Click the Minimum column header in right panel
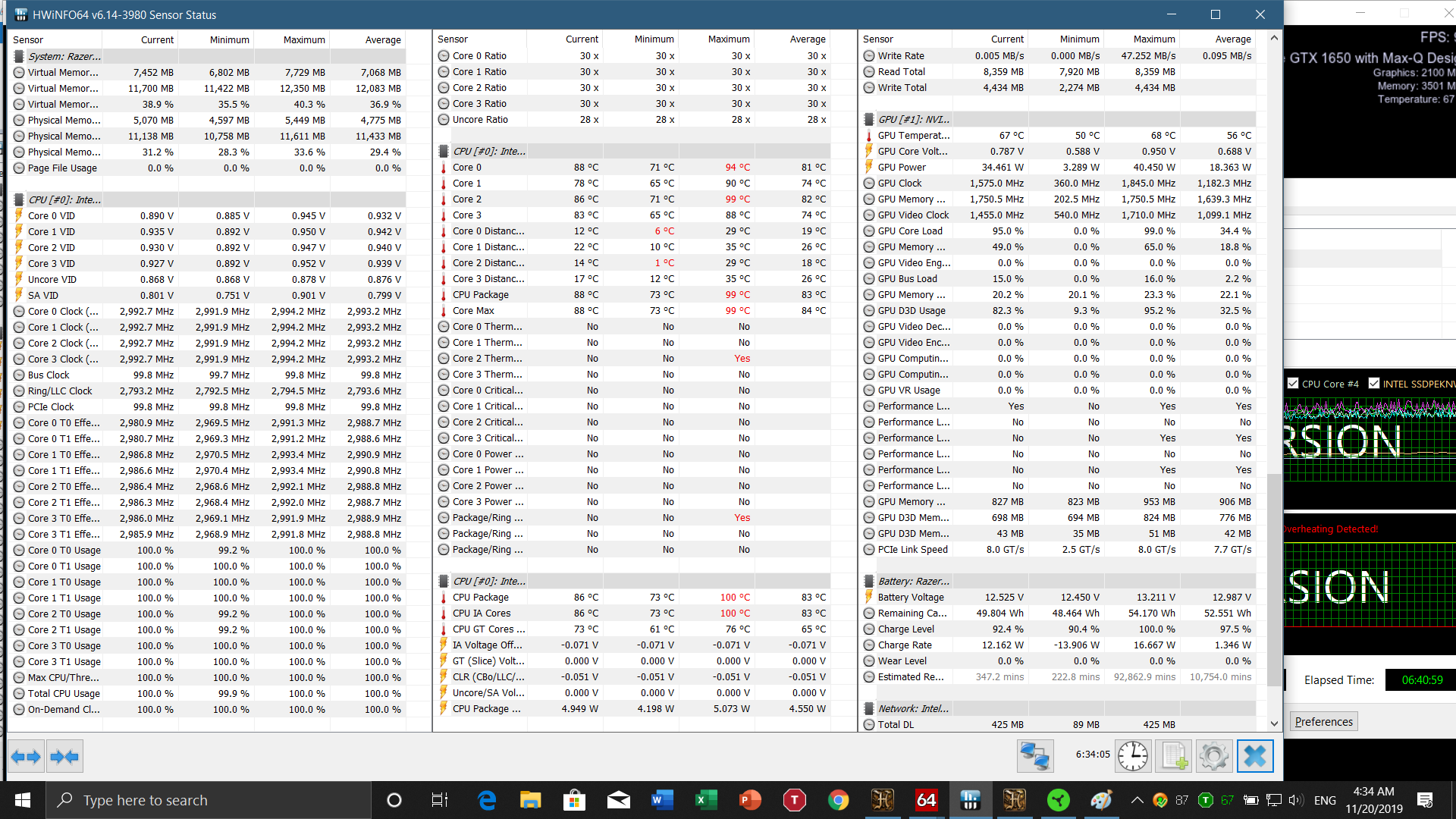 tap(1079, 39)
